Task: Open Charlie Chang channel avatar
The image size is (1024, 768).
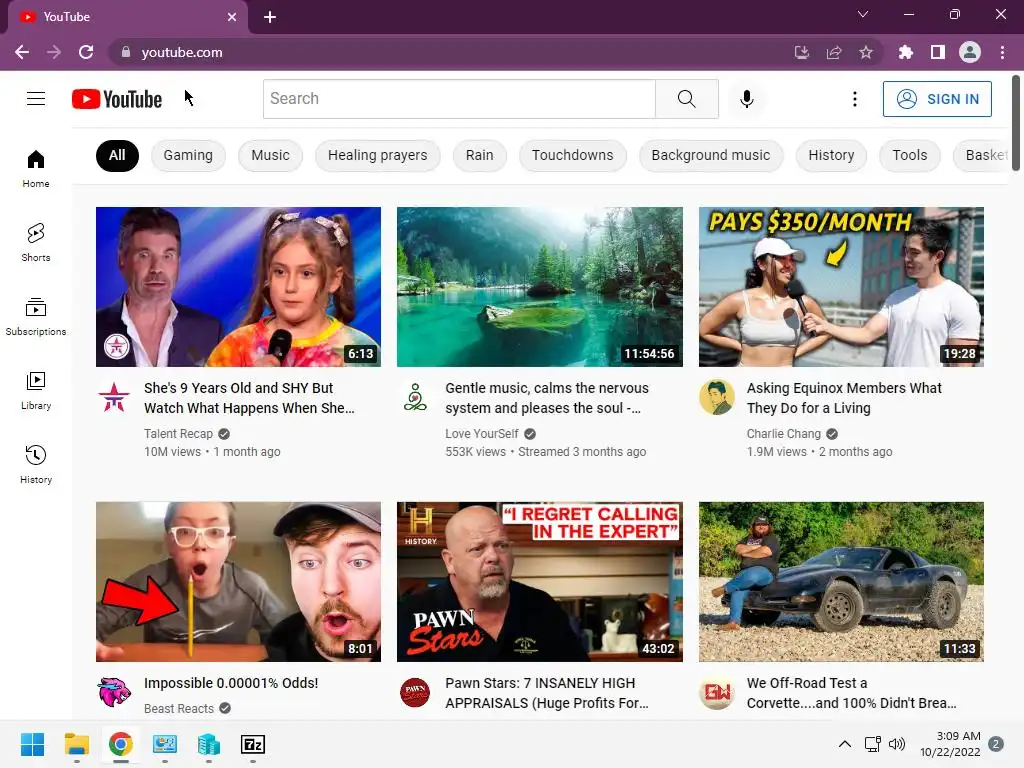Action: pos(716,397)
